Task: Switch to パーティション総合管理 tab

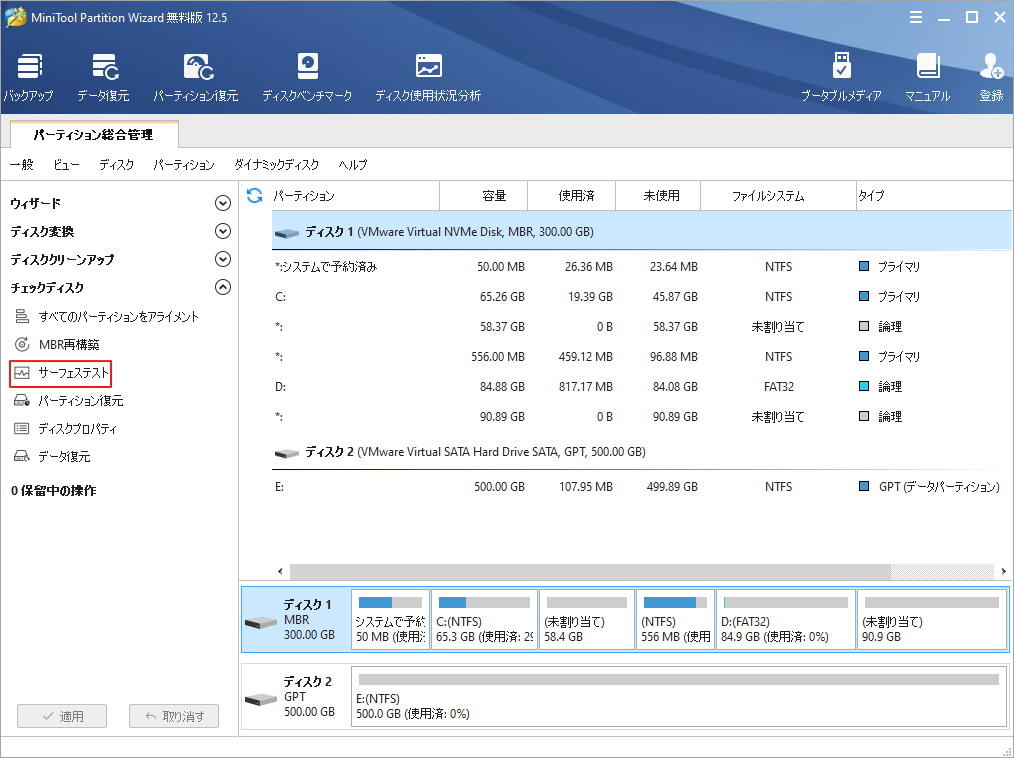Action: pyautogui.click(x=94, y=135)
